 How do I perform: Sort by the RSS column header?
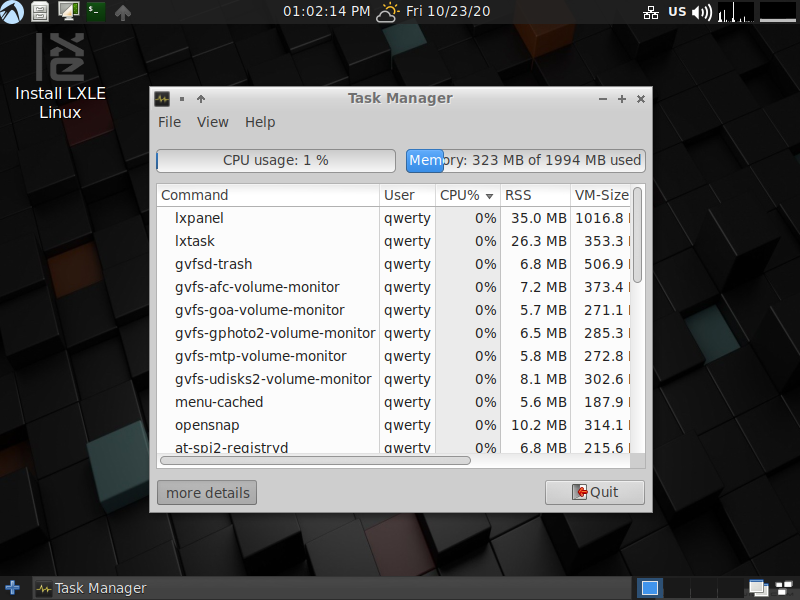[535, 195]
